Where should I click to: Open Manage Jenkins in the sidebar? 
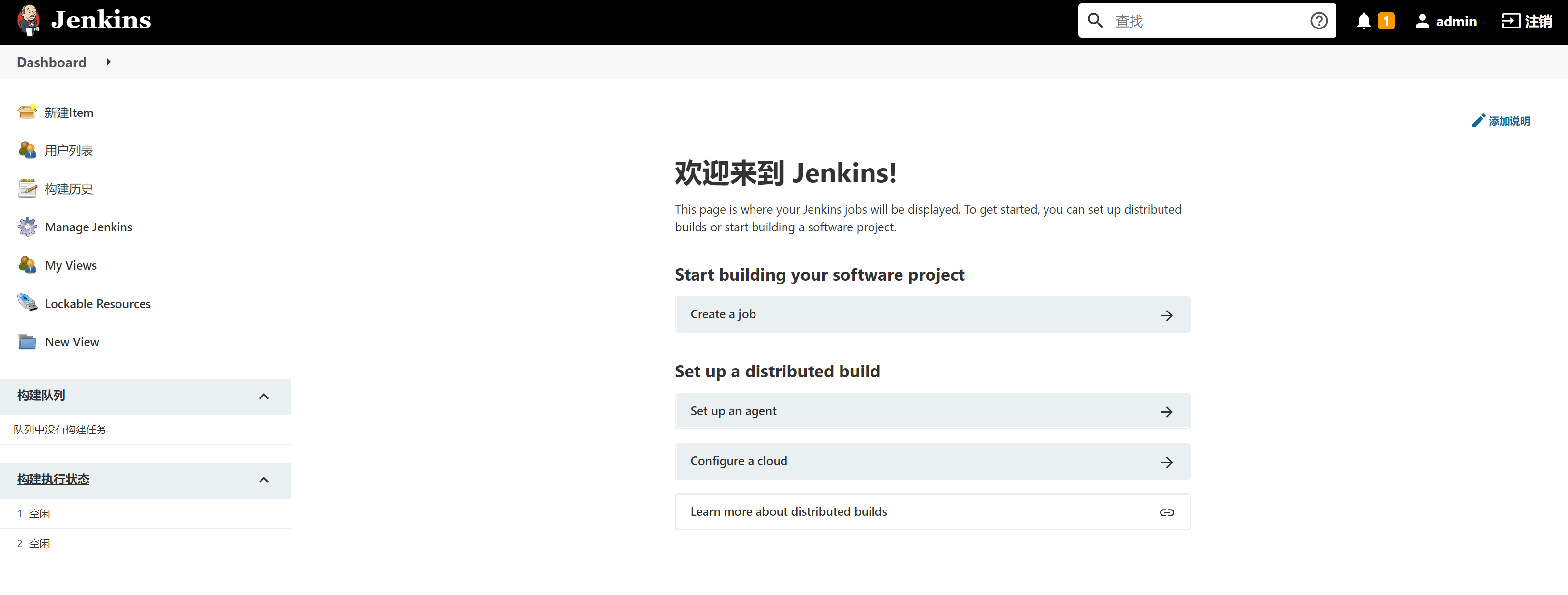[88, 227]
